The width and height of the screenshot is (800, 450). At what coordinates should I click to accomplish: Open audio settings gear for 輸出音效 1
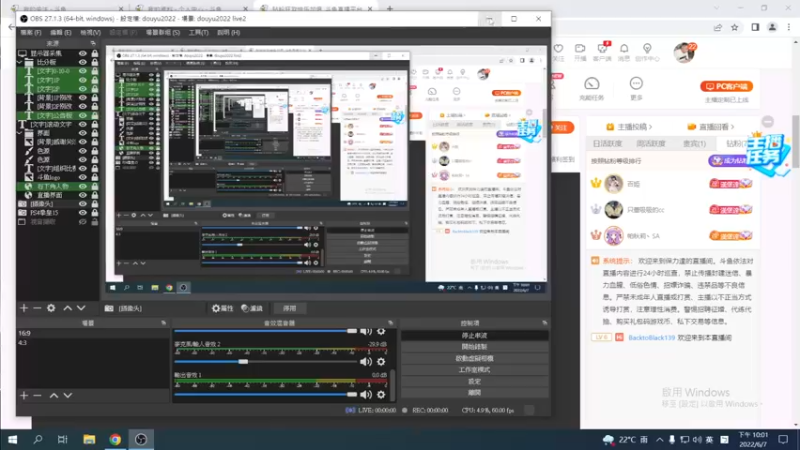pyautogui.click(x=381, y=394)
